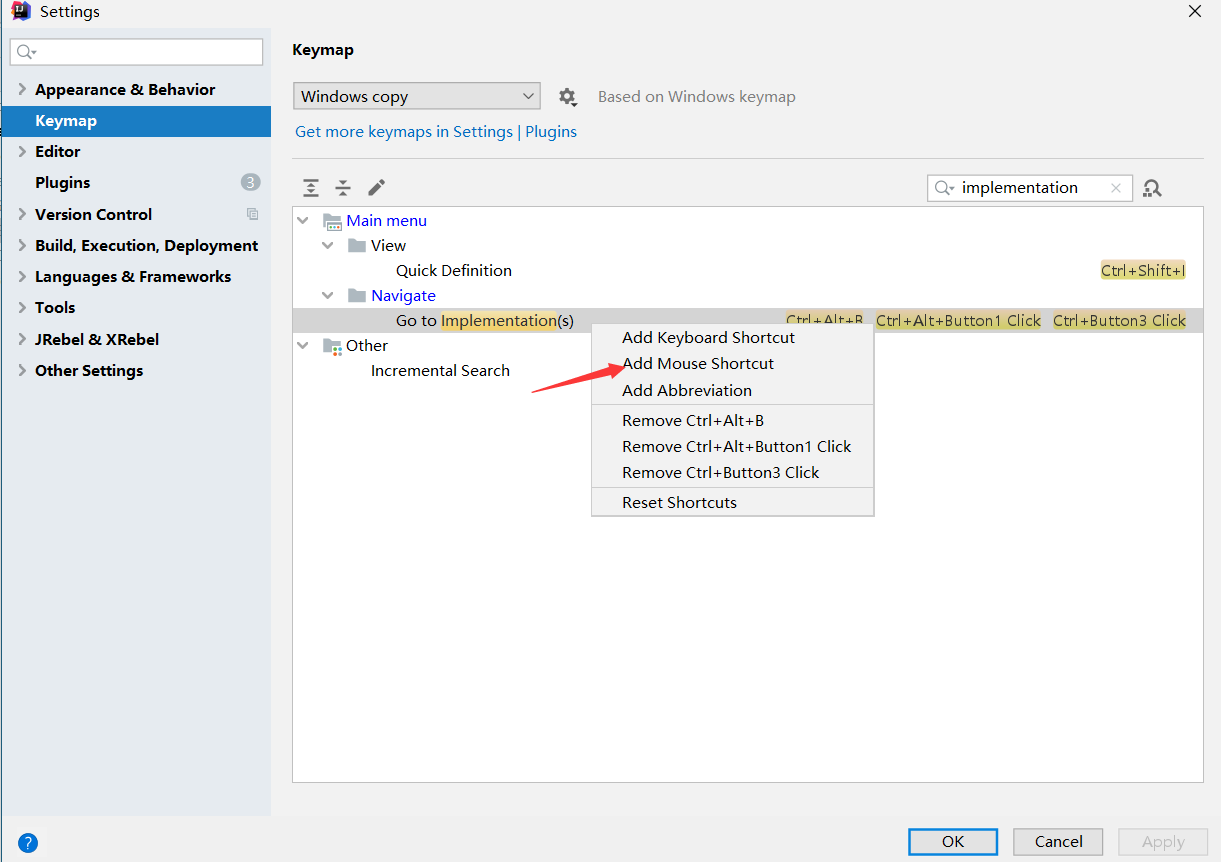Select Reset Shortcuts in context menu
Image resolution: width=1221 pixels, height=862 pixels.
click(679, 502)
